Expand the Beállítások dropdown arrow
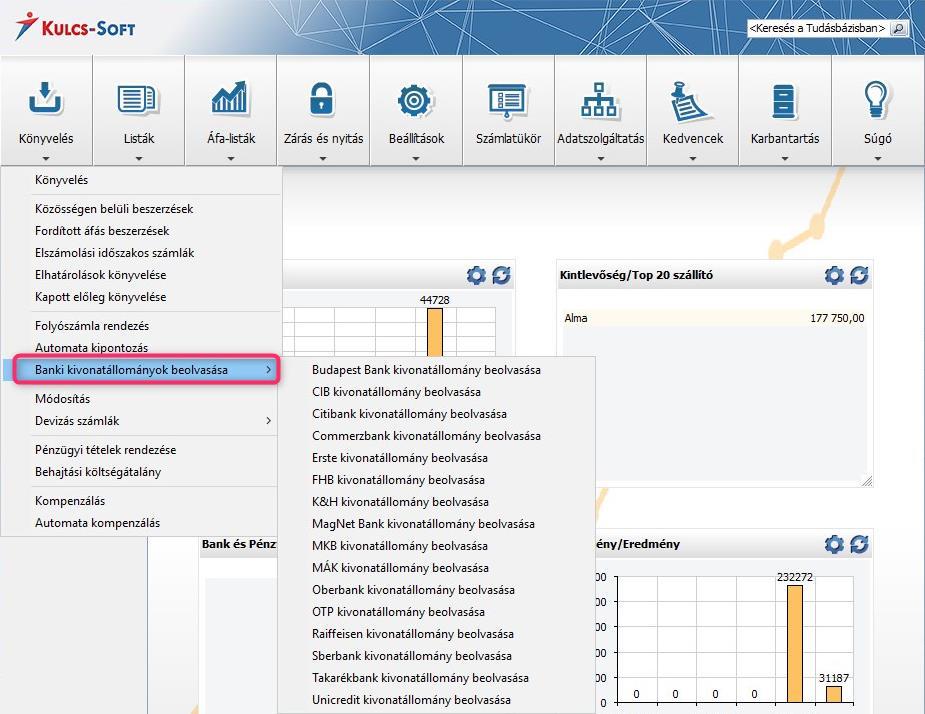This screenshot has height=714, width=925. (415, 159)
